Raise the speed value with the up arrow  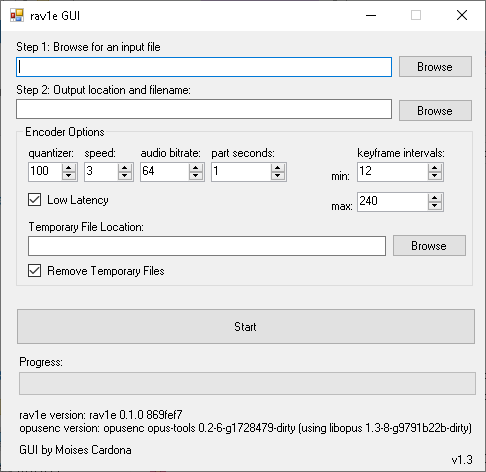(125, 168)
